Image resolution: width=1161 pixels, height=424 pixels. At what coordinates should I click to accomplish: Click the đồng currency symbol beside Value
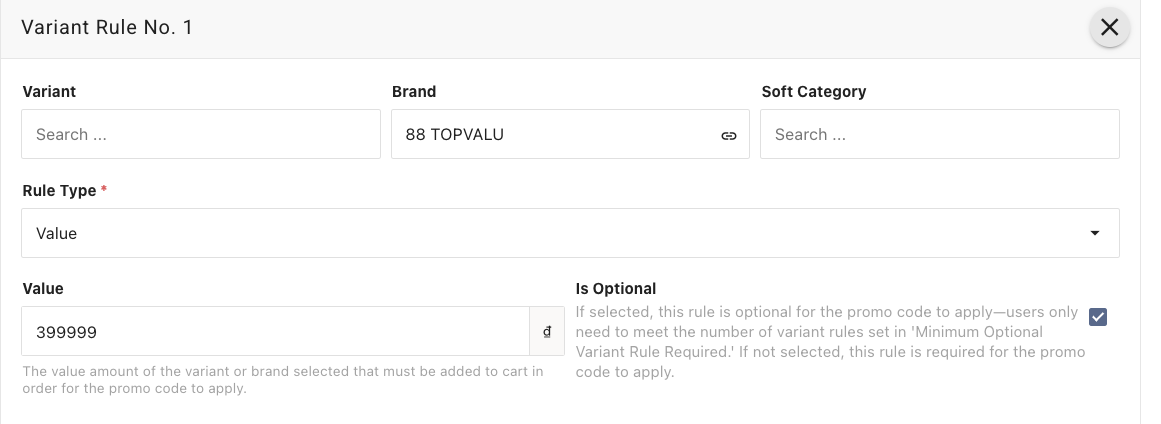tap(547, 331)
